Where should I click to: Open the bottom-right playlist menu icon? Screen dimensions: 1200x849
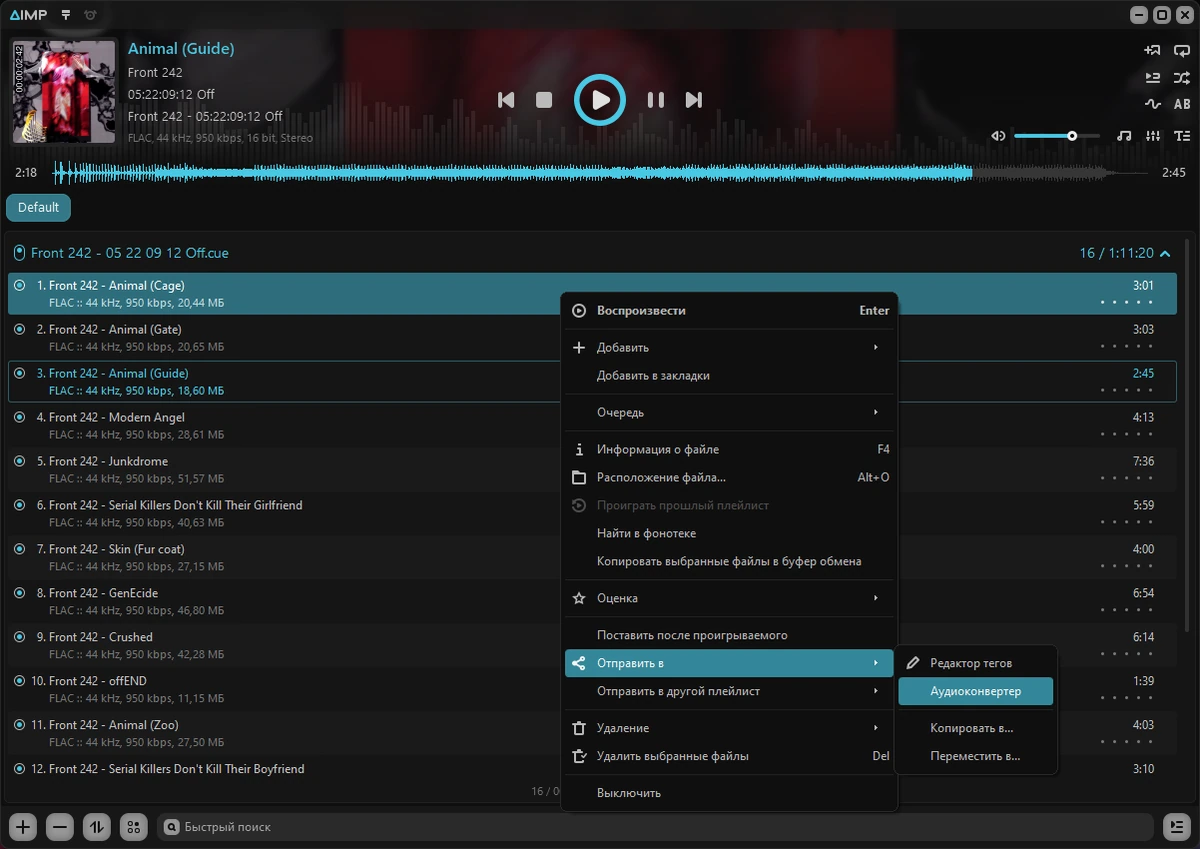pos(1177,827)
